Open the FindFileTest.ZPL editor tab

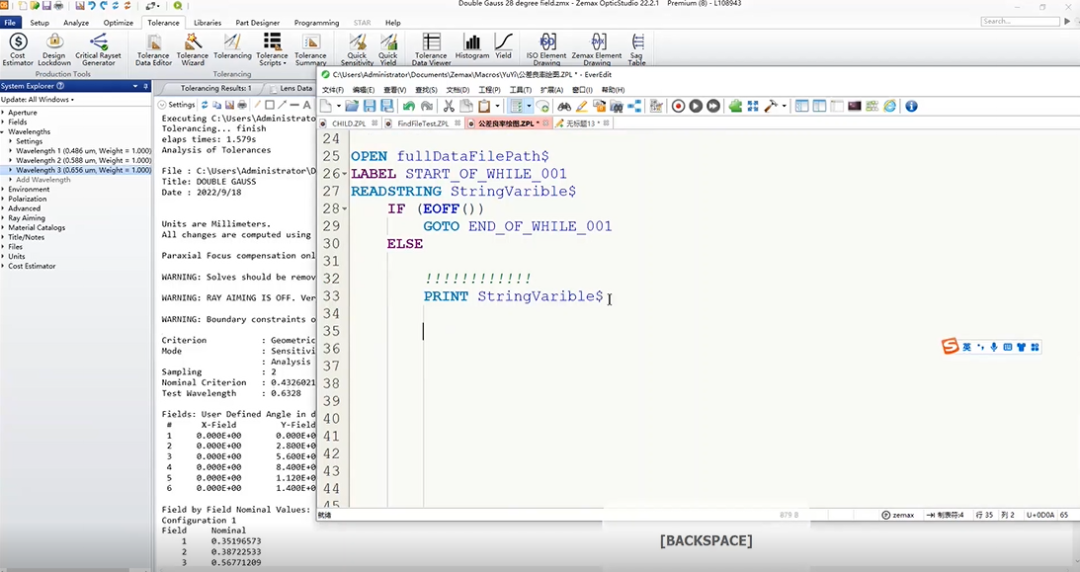pos(422,123)
